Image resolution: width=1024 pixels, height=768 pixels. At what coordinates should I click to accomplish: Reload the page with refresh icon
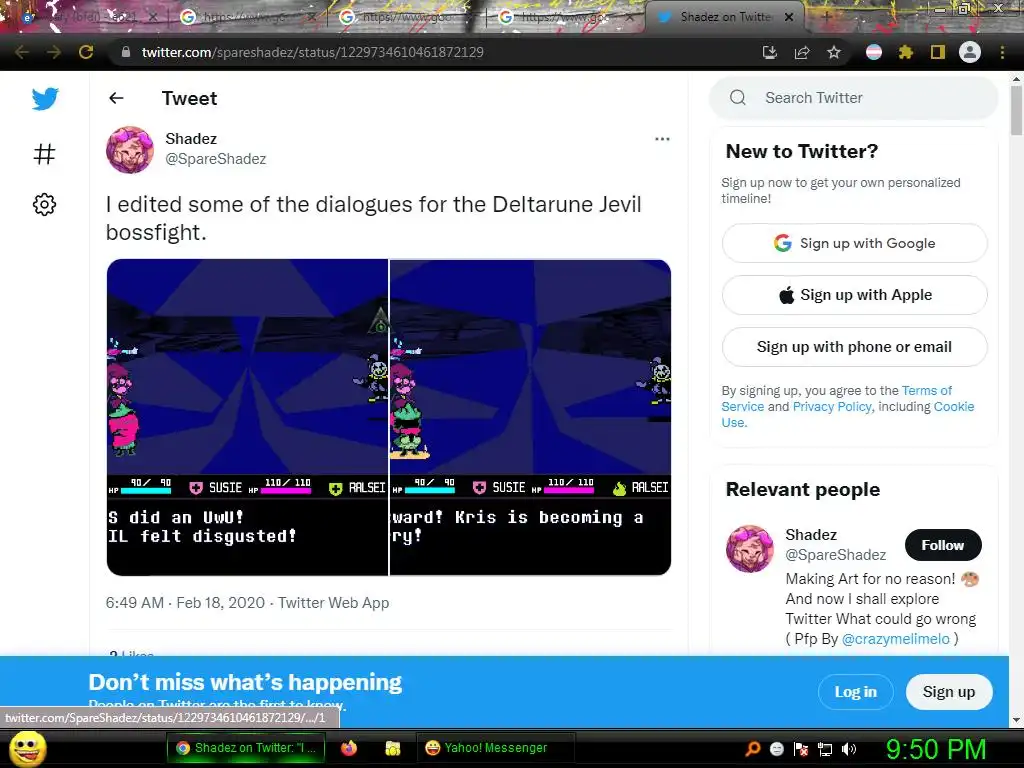(86, 52)
